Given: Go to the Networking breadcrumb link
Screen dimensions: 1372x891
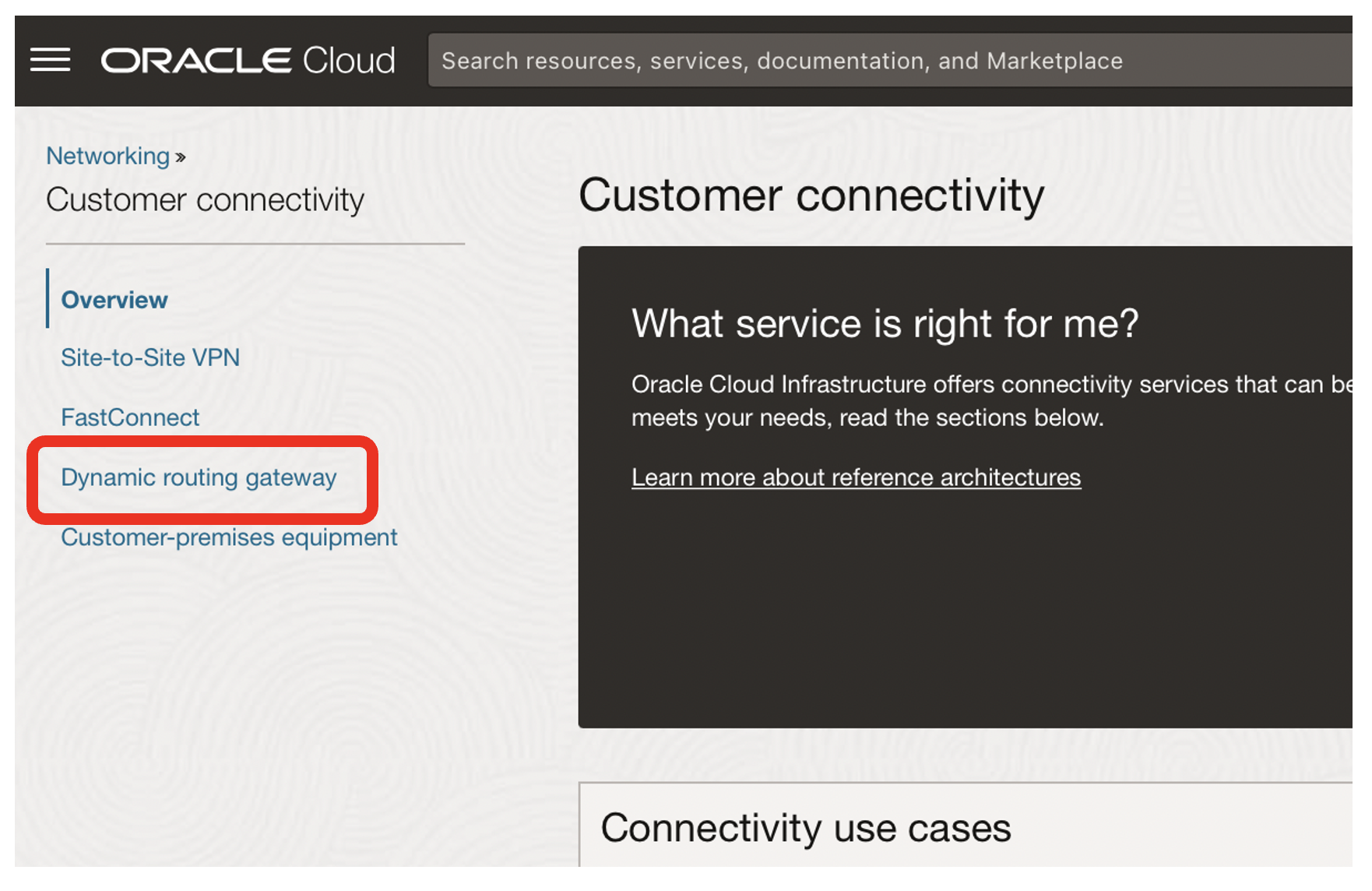Looking at the screenshot, I should [x=108, y=157].
